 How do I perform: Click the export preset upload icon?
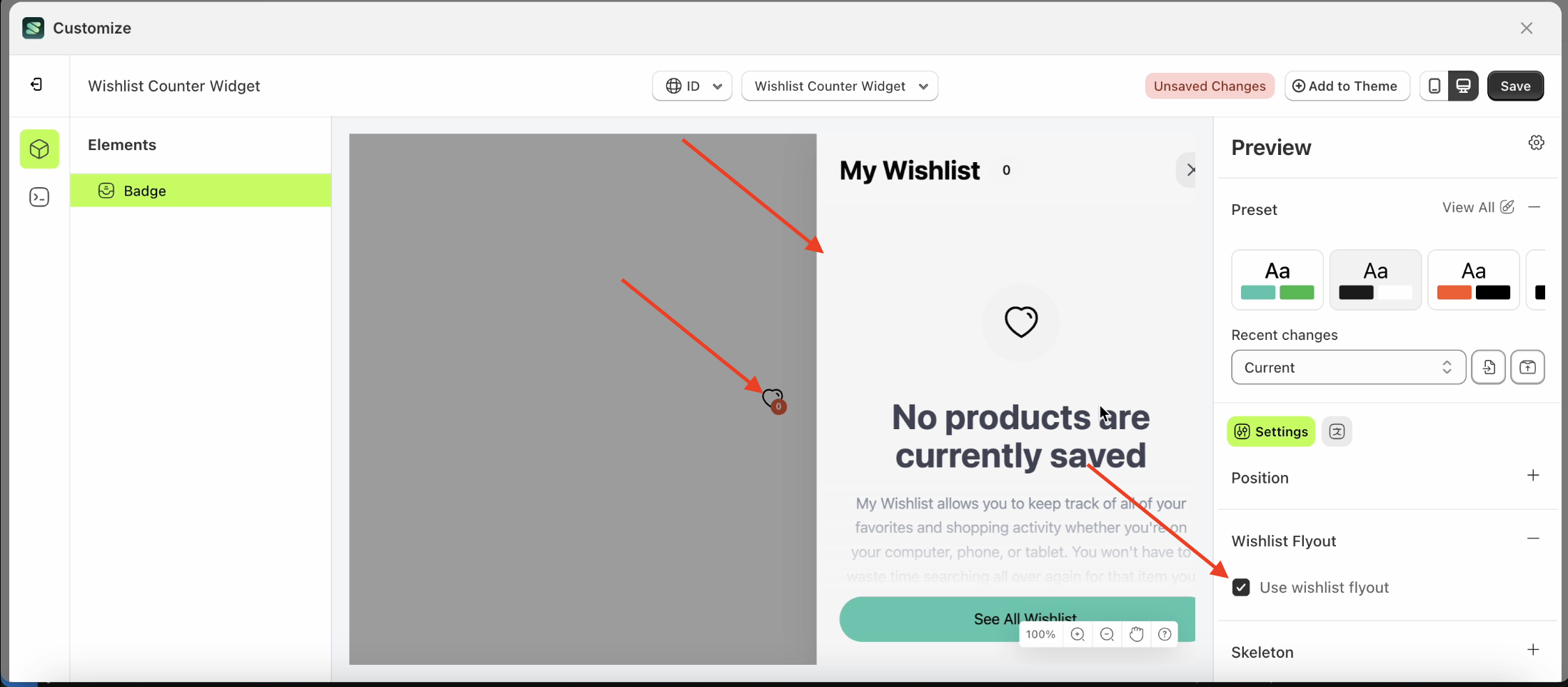pos(1527,367)
